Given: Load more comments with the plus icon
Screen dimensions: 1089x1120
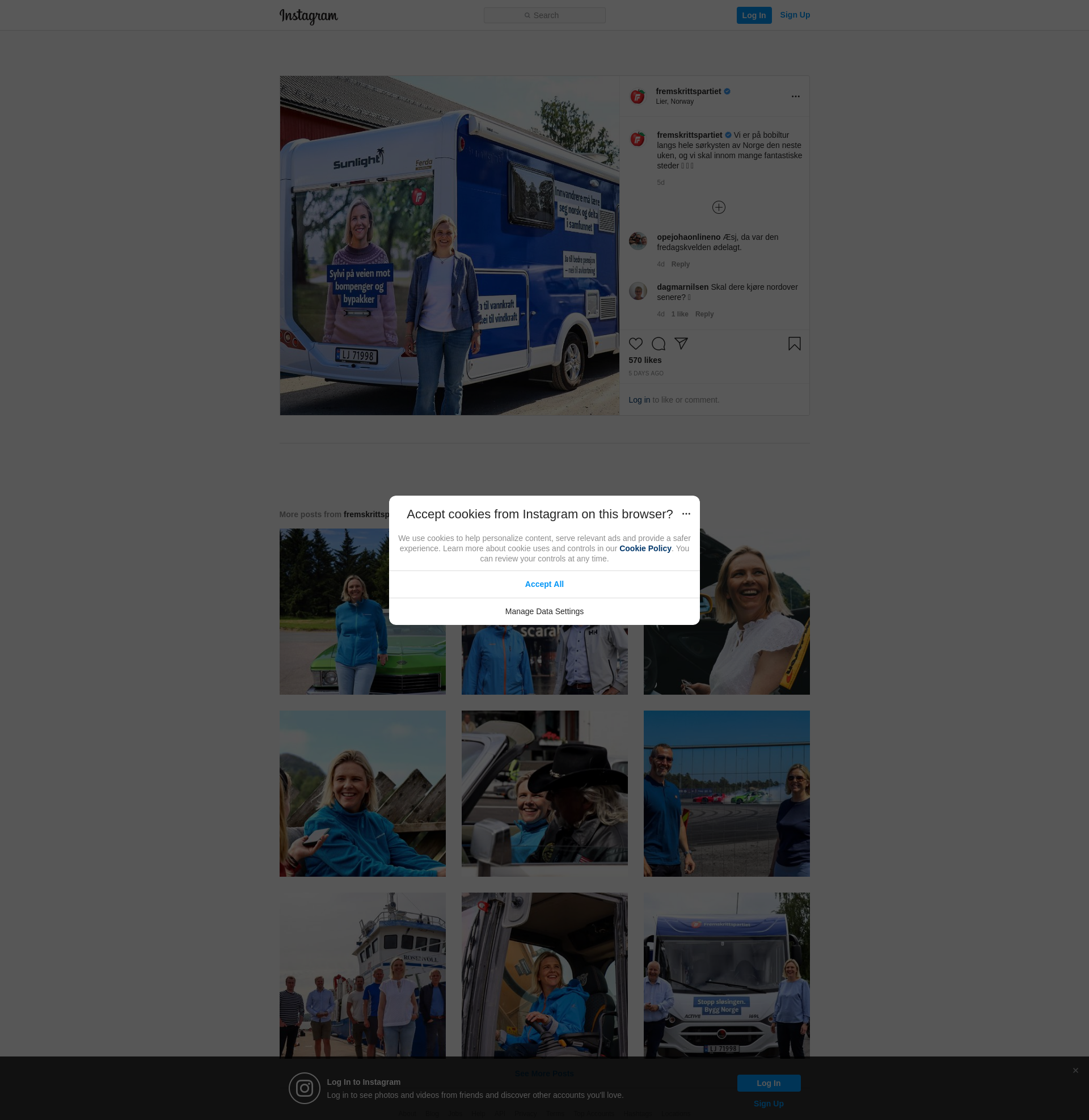Looking at the screenshot, I should coord(719,208).
